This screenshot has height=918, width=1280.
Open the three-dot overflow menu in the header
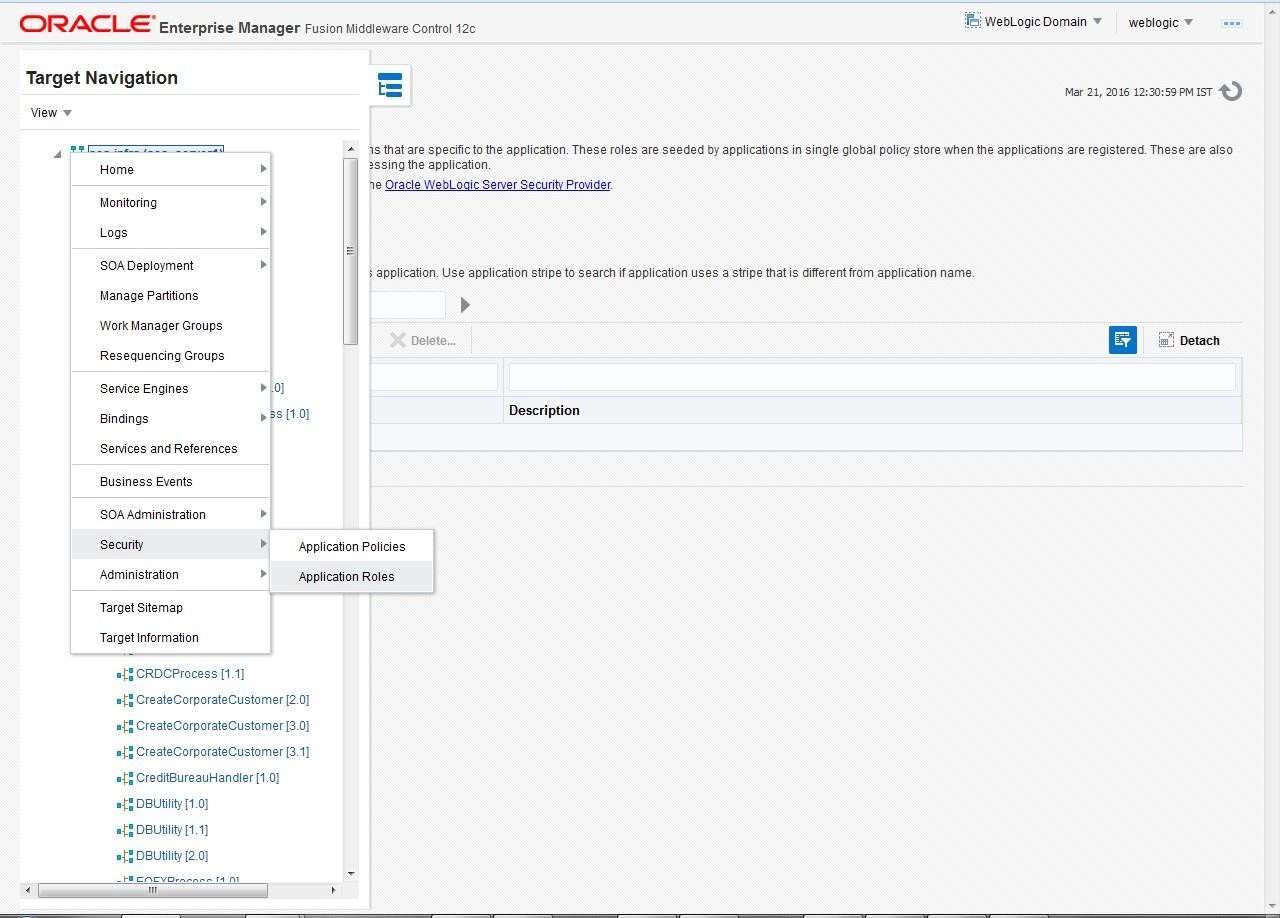[x=1232, y=22]
